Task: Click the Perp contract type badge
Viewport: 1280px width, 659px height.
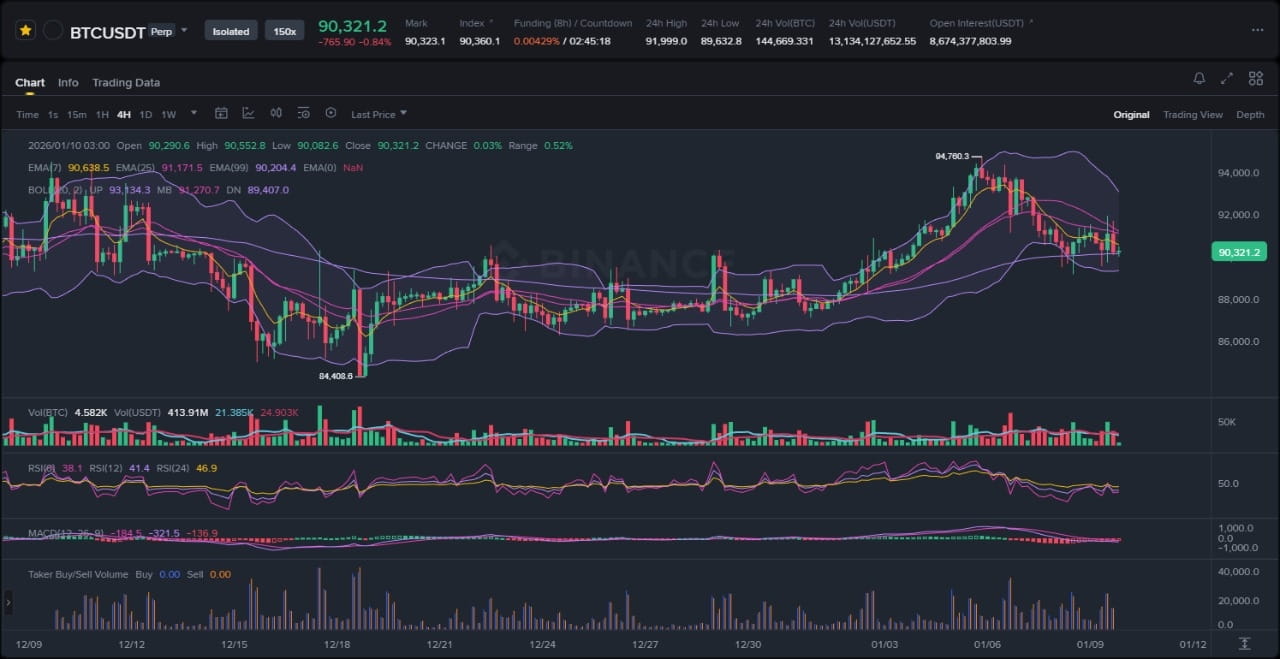Action: (x=160, y=31)
